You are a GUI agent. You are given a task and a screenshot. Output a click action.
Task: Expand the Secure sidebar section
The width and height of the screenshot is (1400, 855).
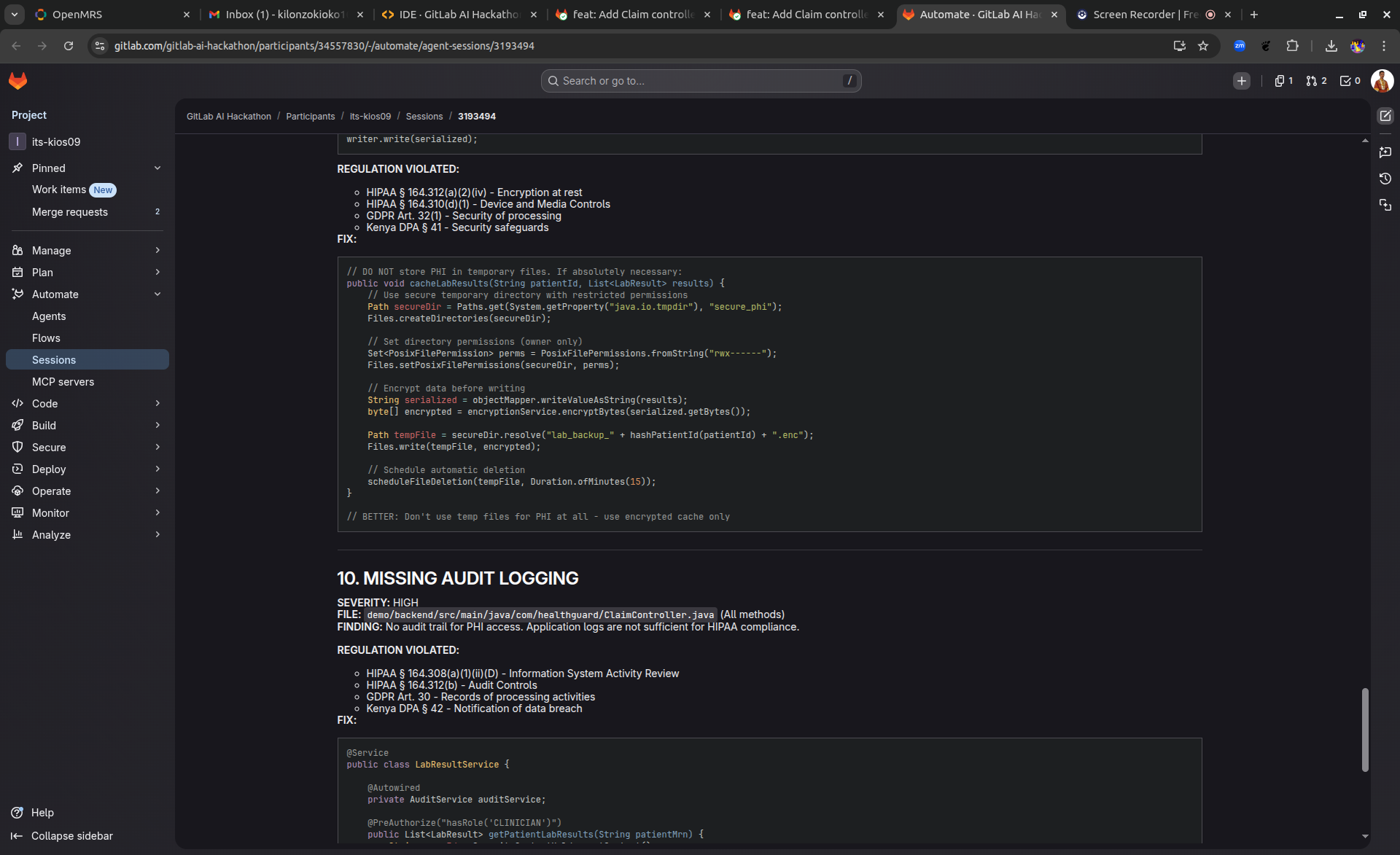[157, 448]
